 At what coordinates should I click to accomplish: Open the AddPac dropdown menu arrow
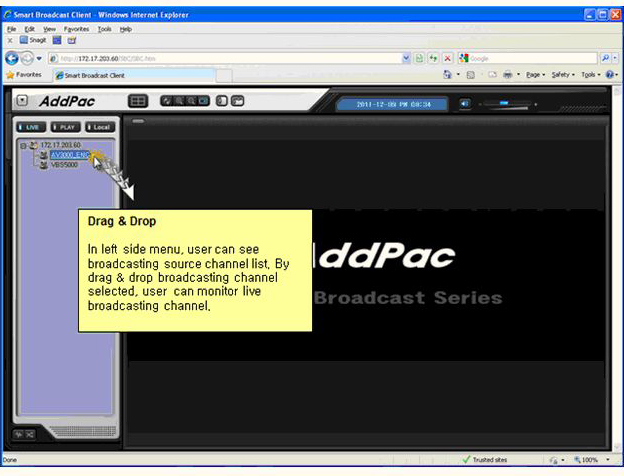[22, 101]
